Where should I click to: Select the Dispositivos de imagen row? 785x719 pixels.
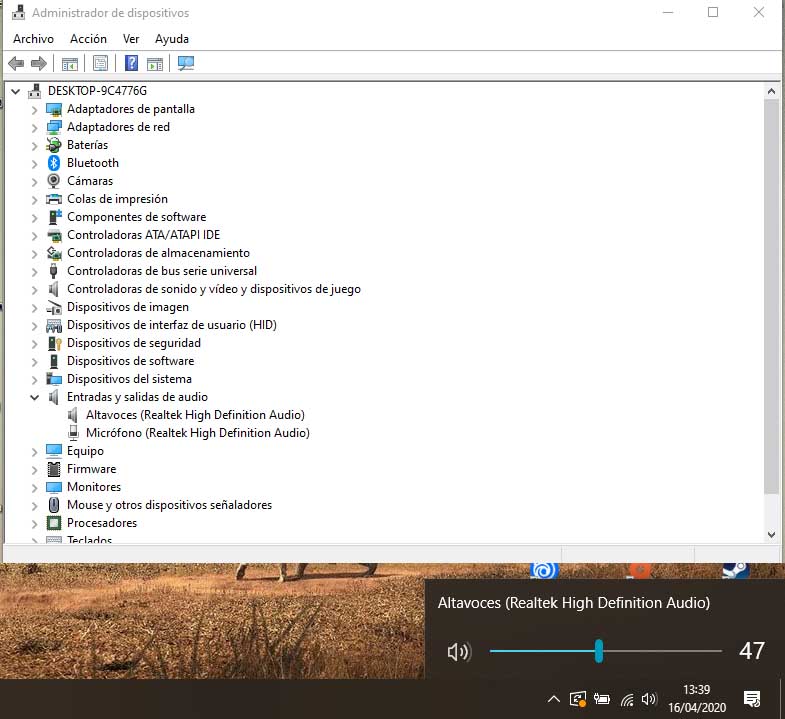click(x=128, y=307)
